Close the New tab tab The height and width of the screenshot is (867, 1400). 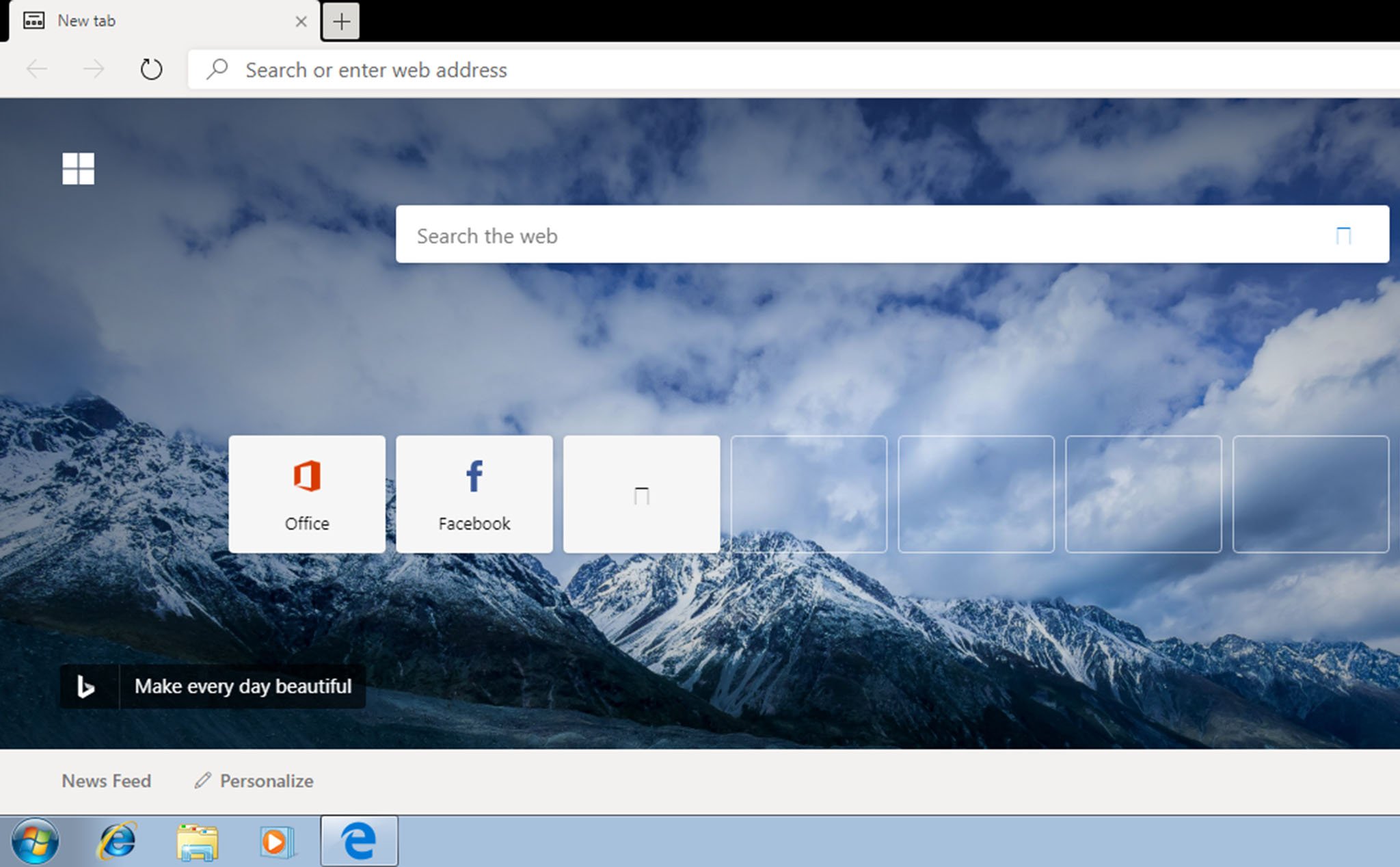click(301, 21)
